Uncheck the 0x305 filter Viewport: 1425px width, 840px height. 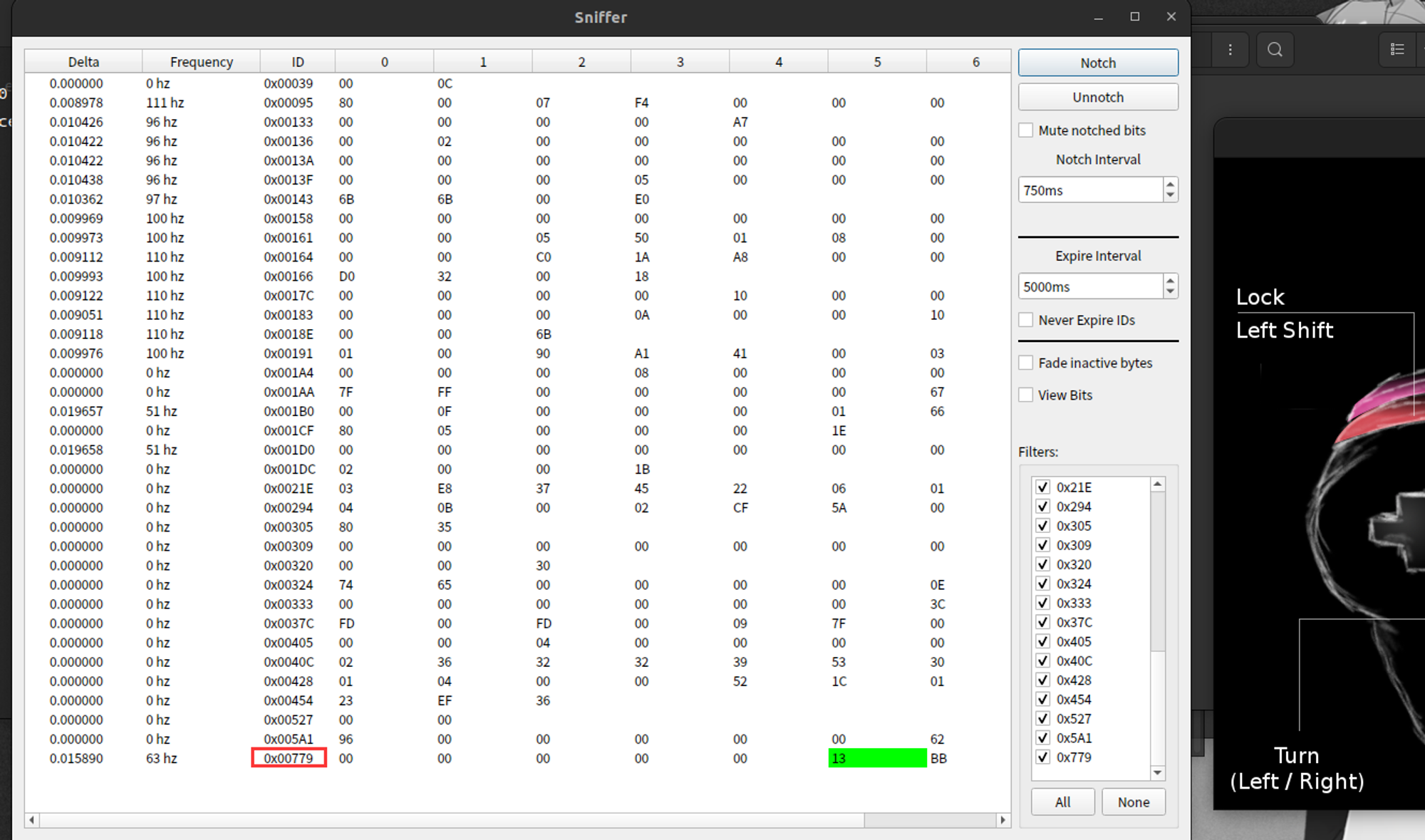(x=1043, y=526)
